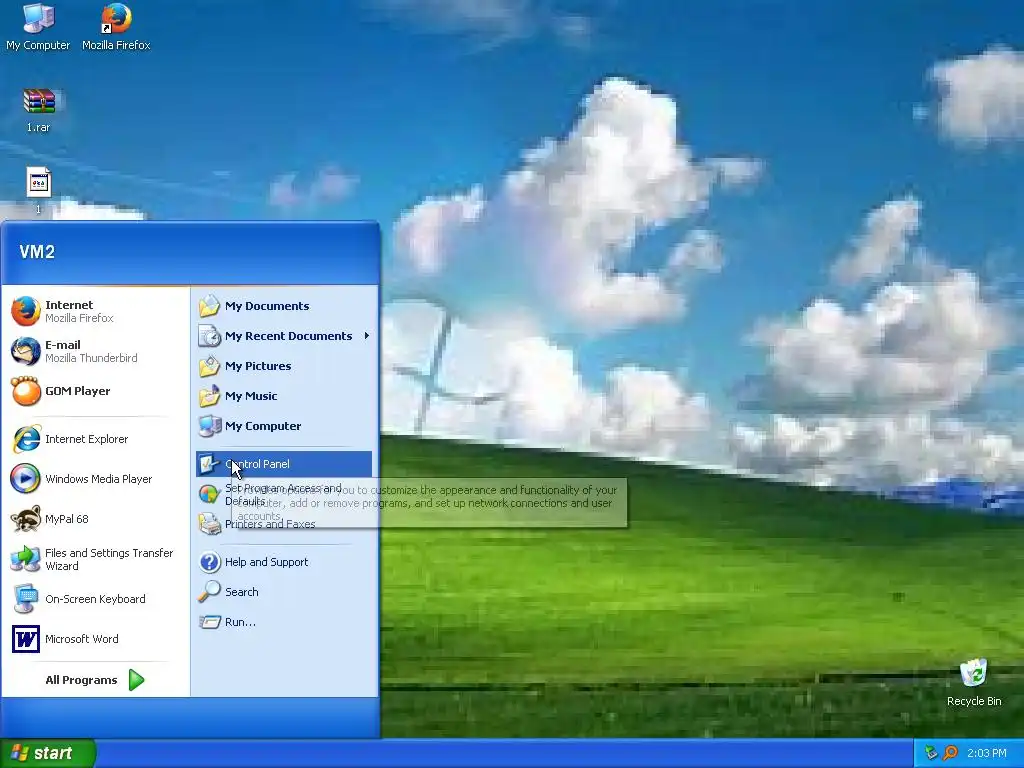Click the Microsoft Word W icon

25,639
